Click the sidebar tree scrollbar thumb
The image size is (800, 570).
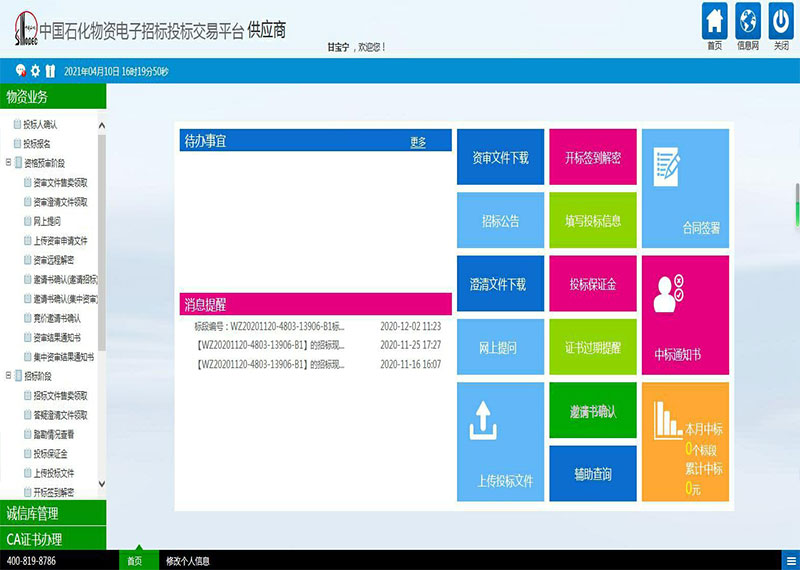[x=102, y=242]
